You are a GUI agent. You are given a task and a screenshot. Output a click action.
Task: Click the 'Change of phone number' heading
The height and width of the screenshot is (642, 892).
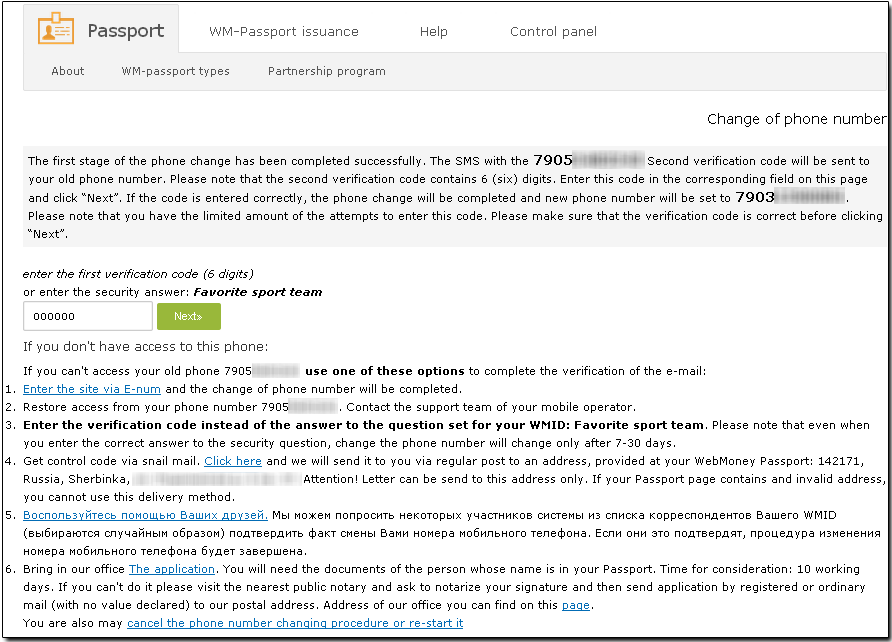[796, 119]
